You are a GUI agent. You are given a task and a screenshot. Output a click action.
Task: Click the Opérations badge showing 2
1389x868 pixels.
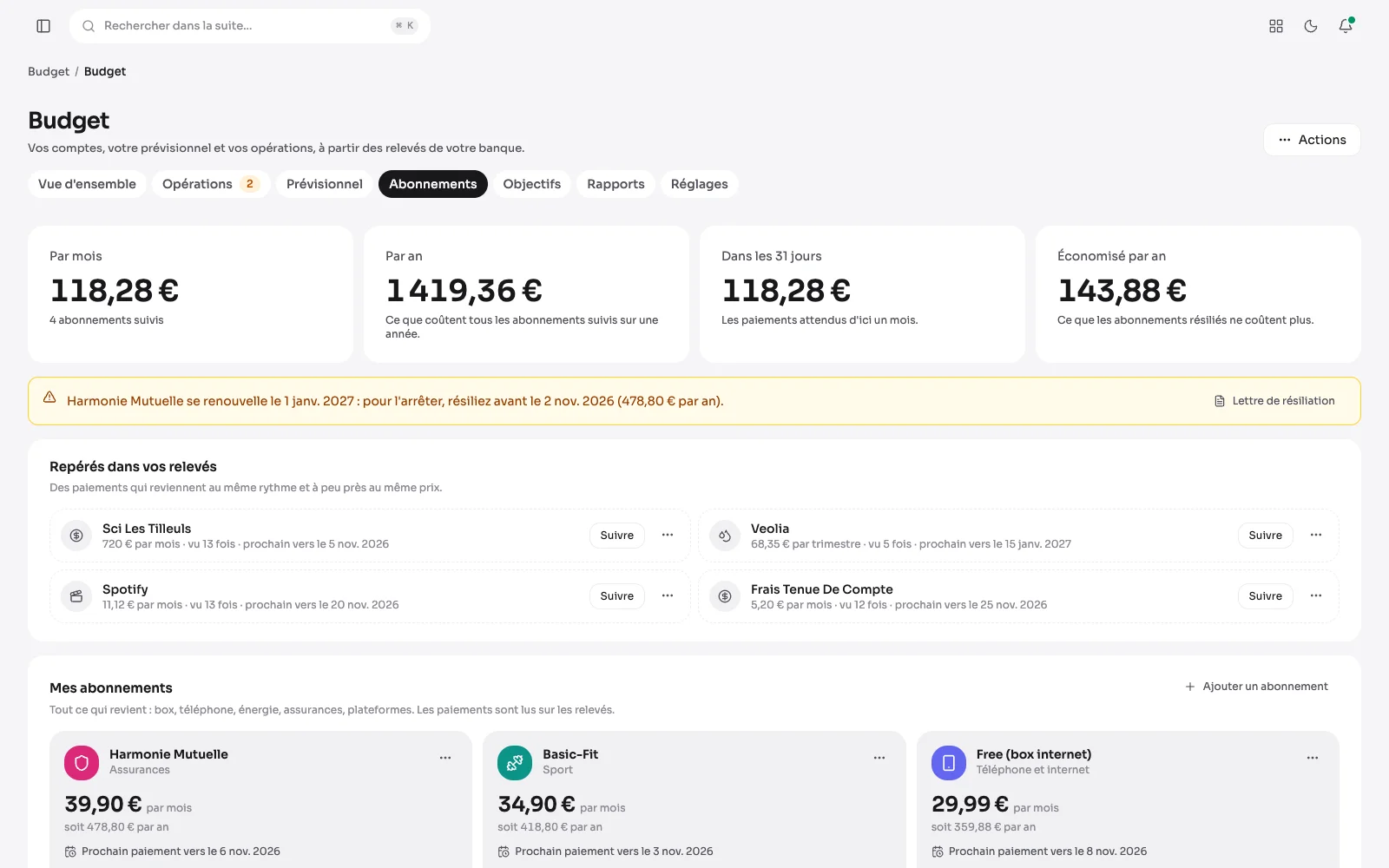[x=250, y=184]
